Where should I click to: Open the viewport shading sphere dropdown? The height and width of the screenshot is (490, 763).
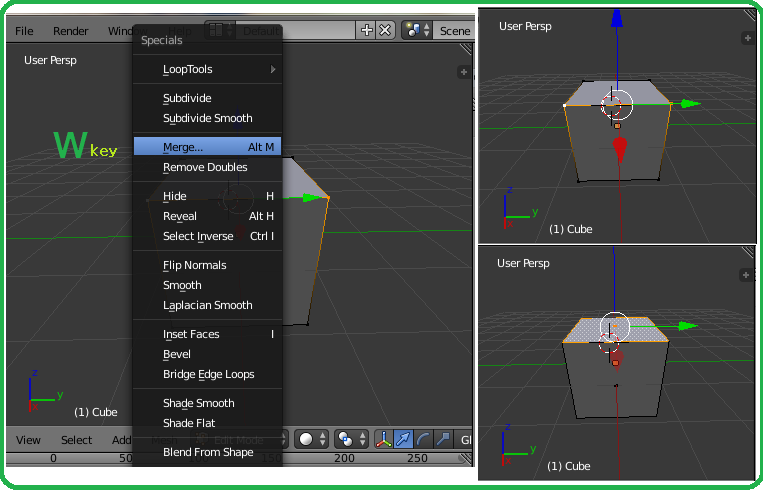(x=311, y=439)
